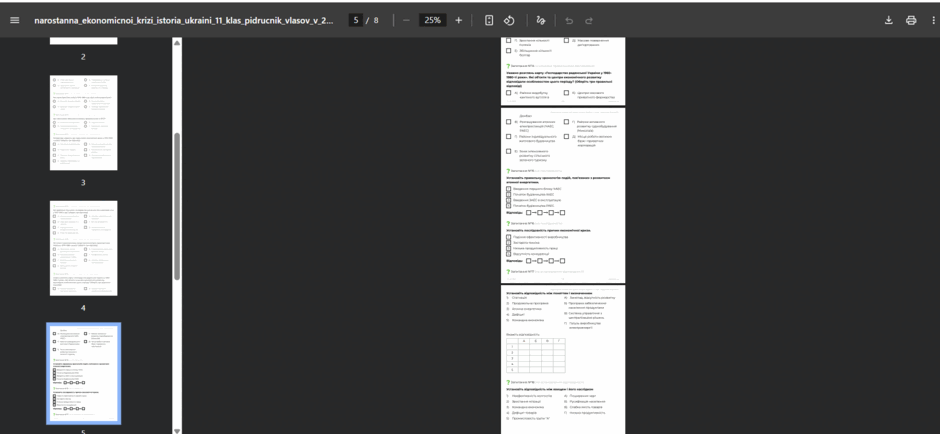Select the page 4 thumbnail
The height and width of the screenshot is (434, 940).
[83, 248]
